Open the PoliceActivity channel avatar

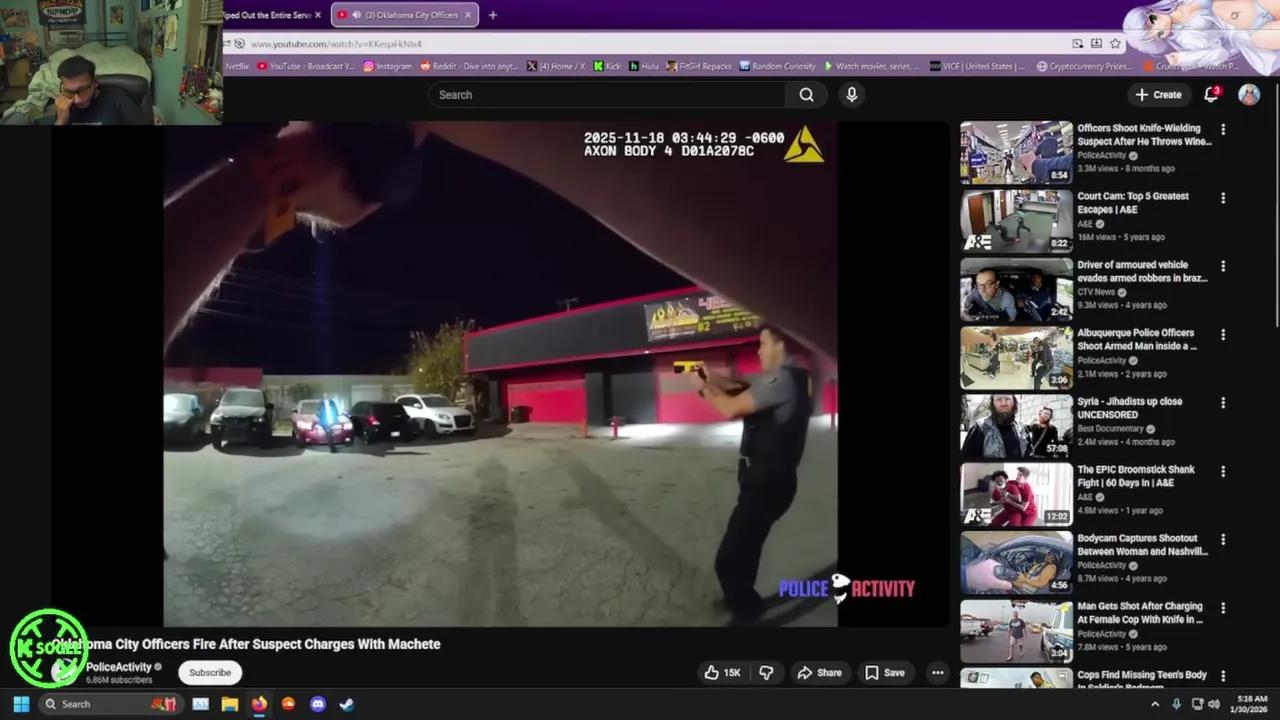point(61,672)
